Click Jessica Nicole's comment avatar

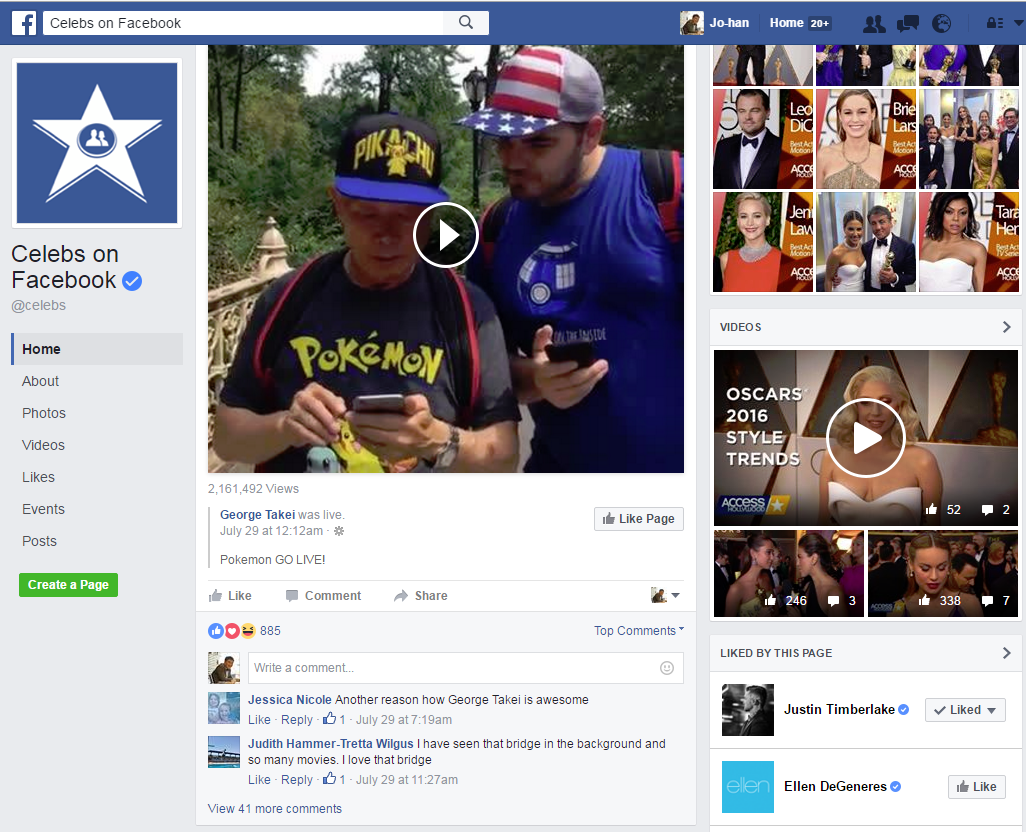(224, 708)
